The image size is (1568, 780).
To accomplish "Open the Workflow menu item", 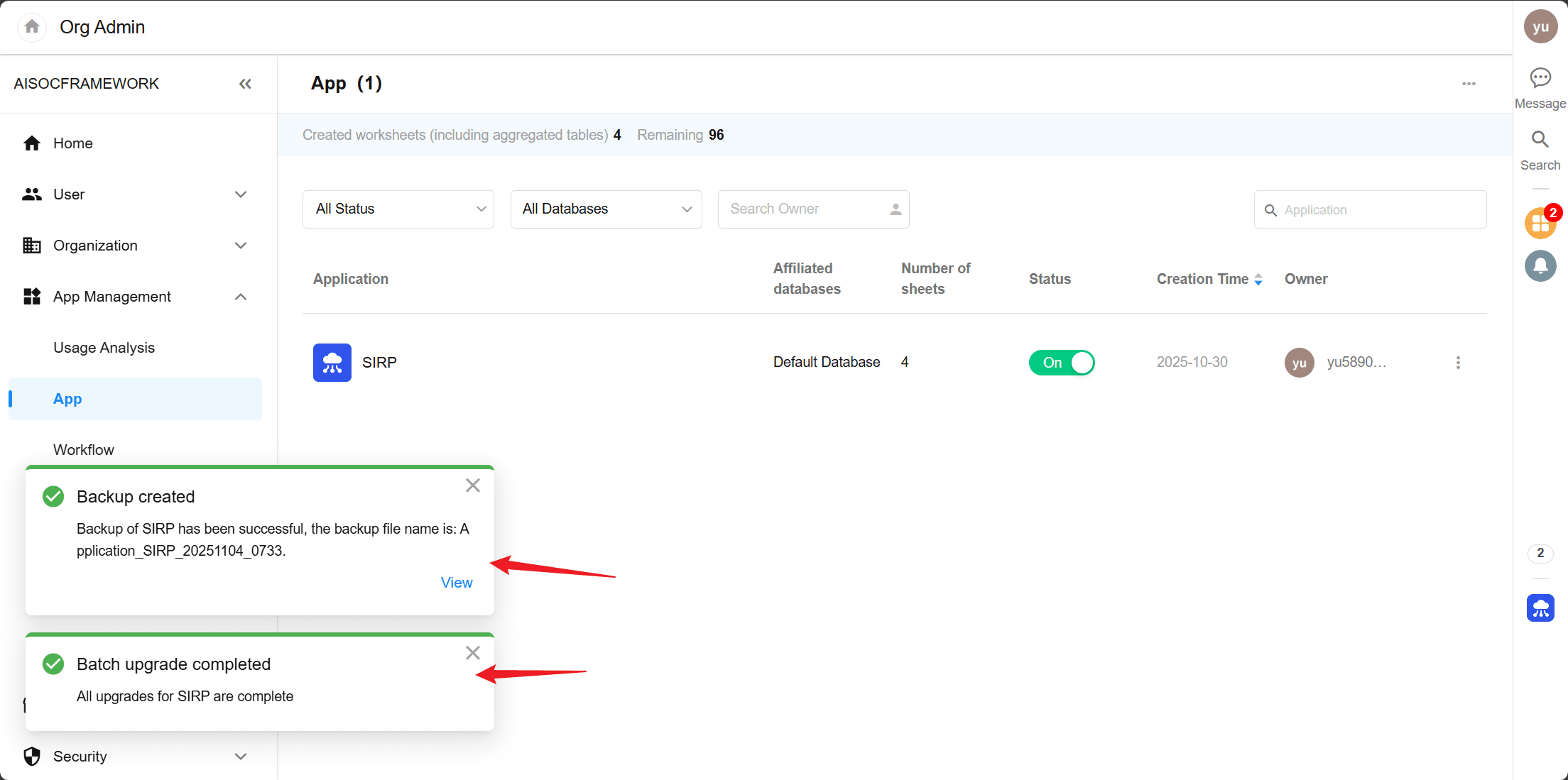I will point(84,450).
